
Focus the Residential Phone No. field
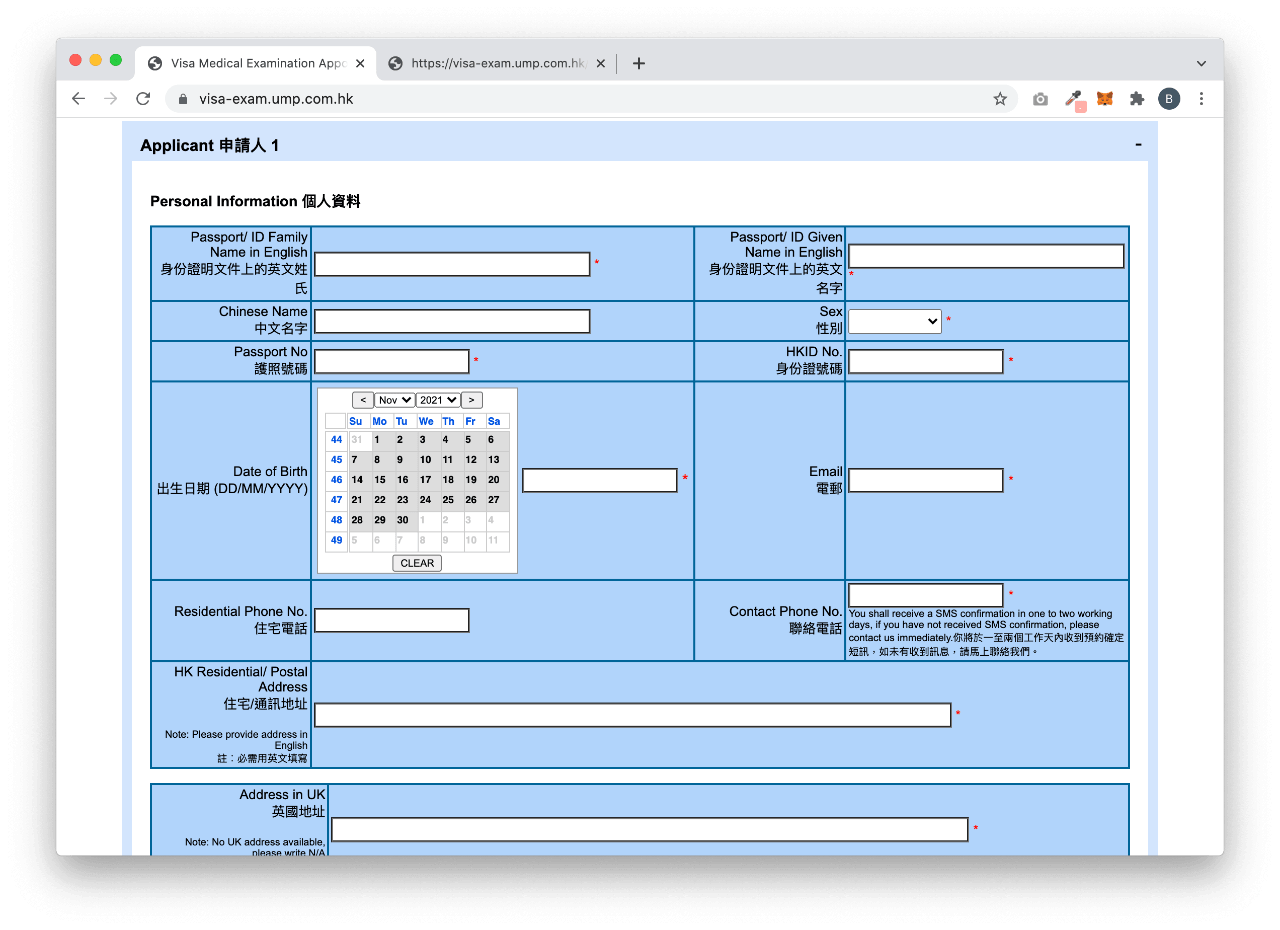coord(392,620)
